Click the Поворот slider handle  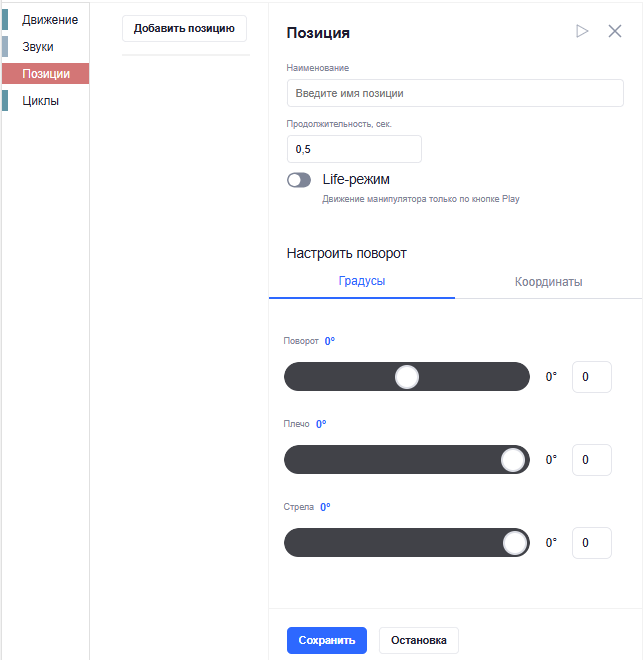click(x=407, y=377)
